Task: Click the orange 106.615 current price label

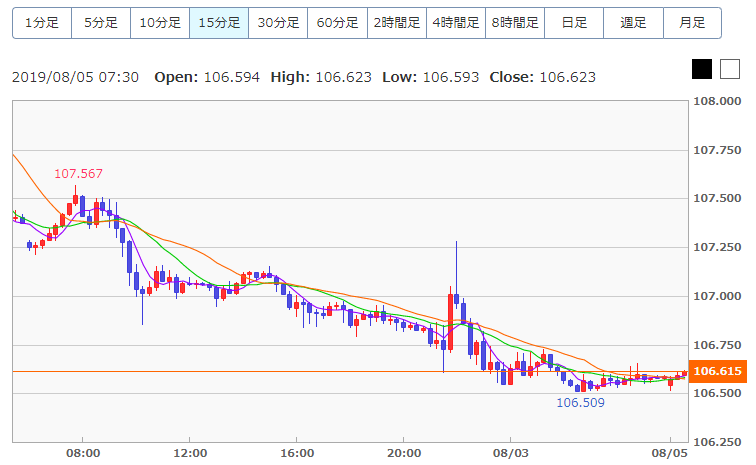Action: [716, 372]
